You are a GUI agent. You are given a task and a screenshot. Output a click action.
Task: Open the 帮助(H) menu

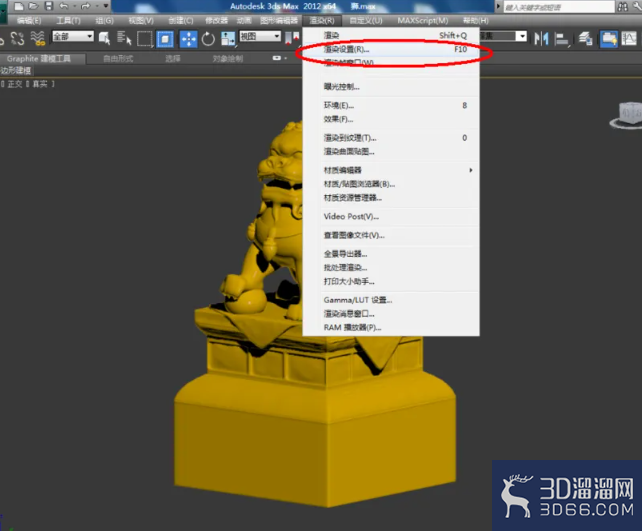475,20
